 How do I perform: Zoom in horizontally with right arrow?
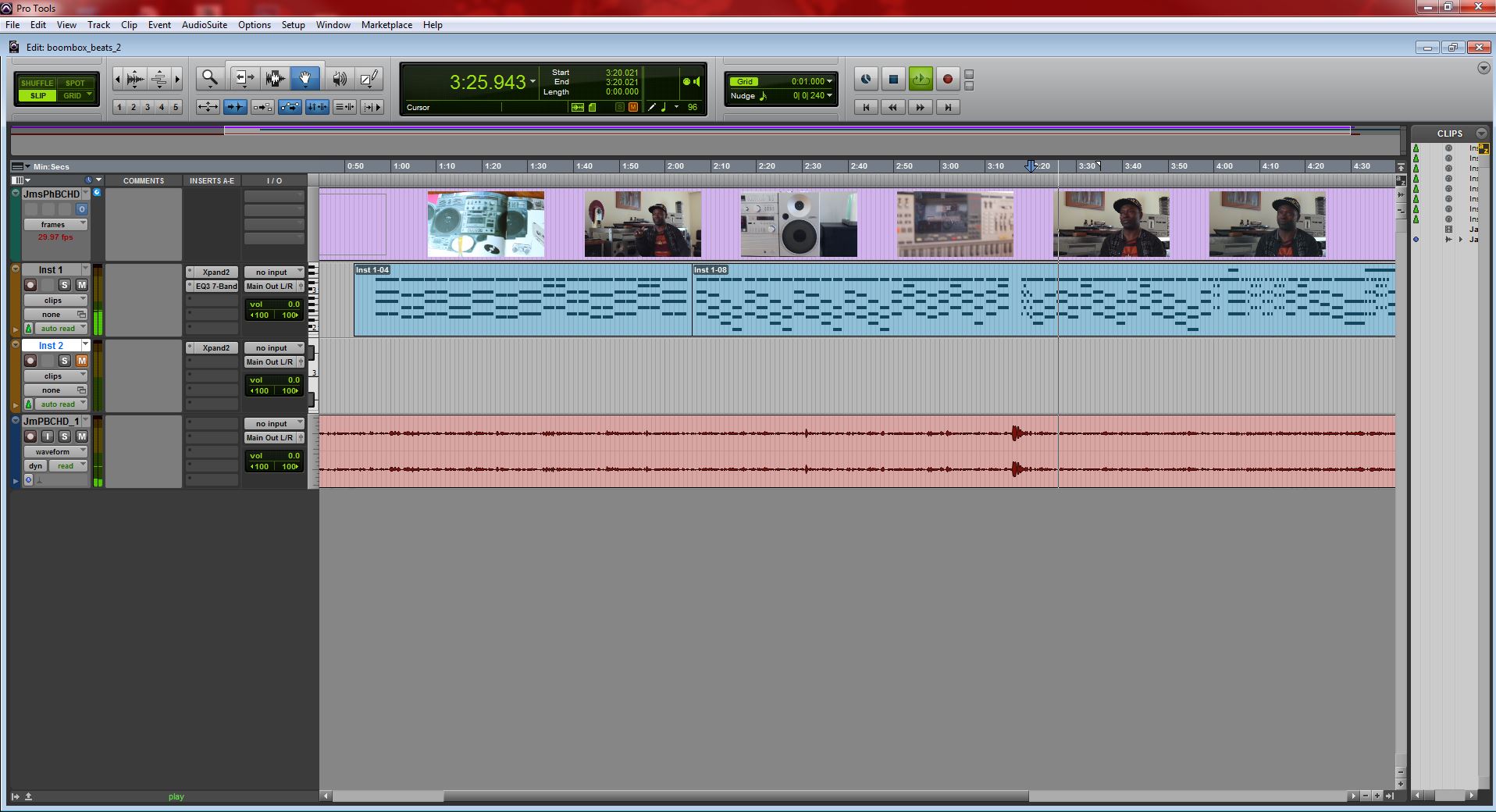point(177,79)
